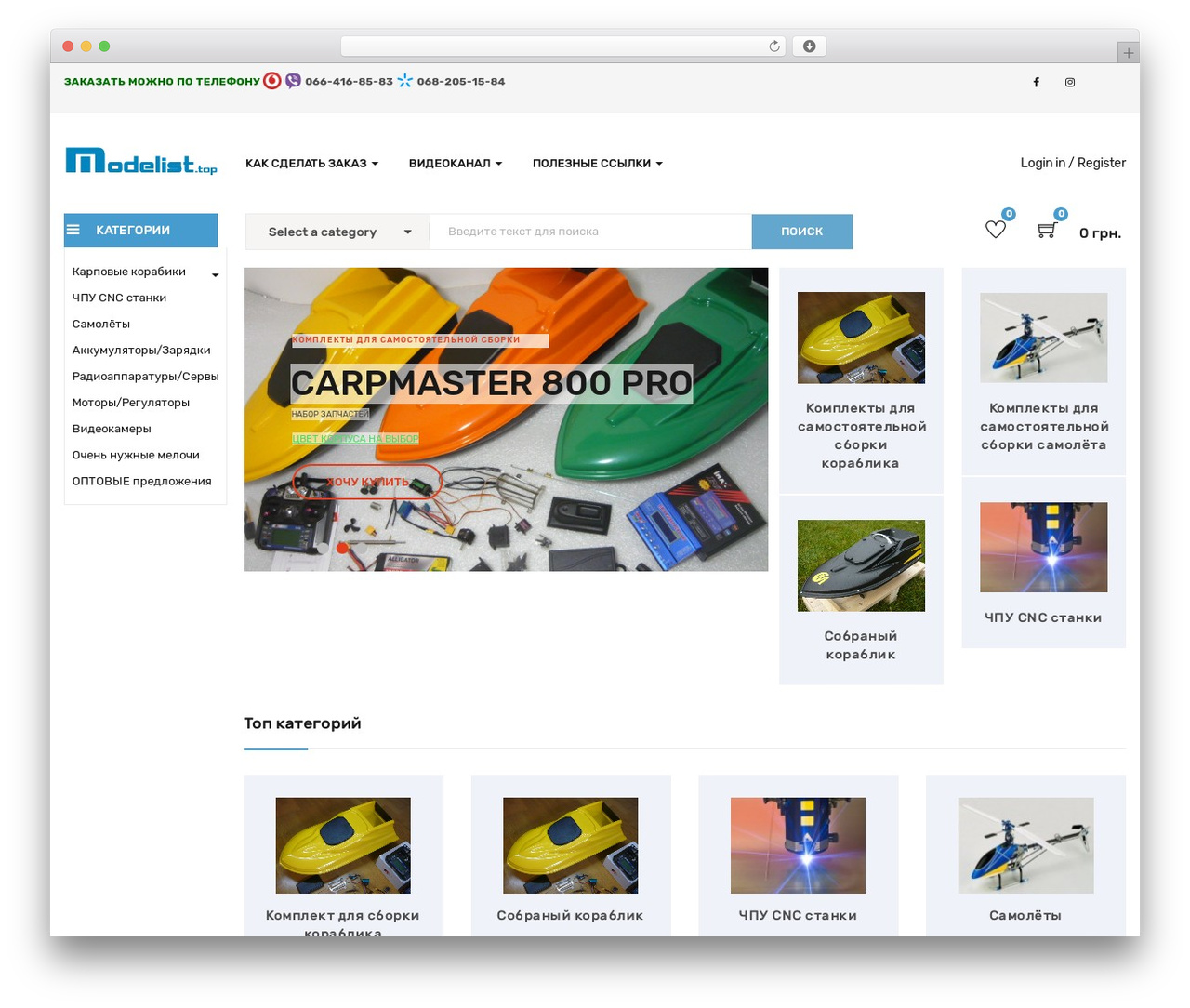The height and width of the screenshot is (1008, 1190).
Task: Expand the КАК СДЕЛАТЬ ЗАКАЗ menu
Action: 311,163
